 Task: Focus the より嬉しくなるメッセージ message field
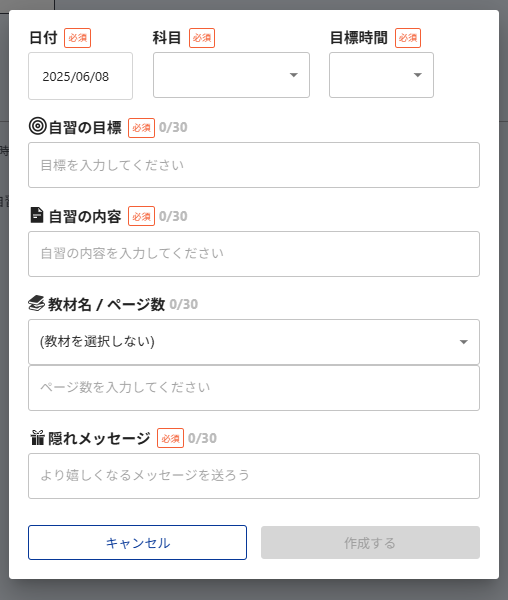[254, 476]
